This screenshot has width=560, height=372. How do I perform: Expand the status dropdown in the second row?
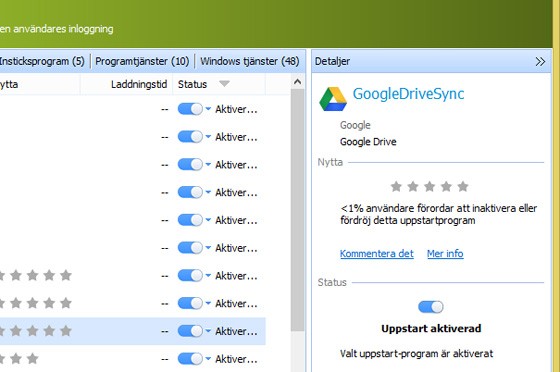(x=208, y=136)
